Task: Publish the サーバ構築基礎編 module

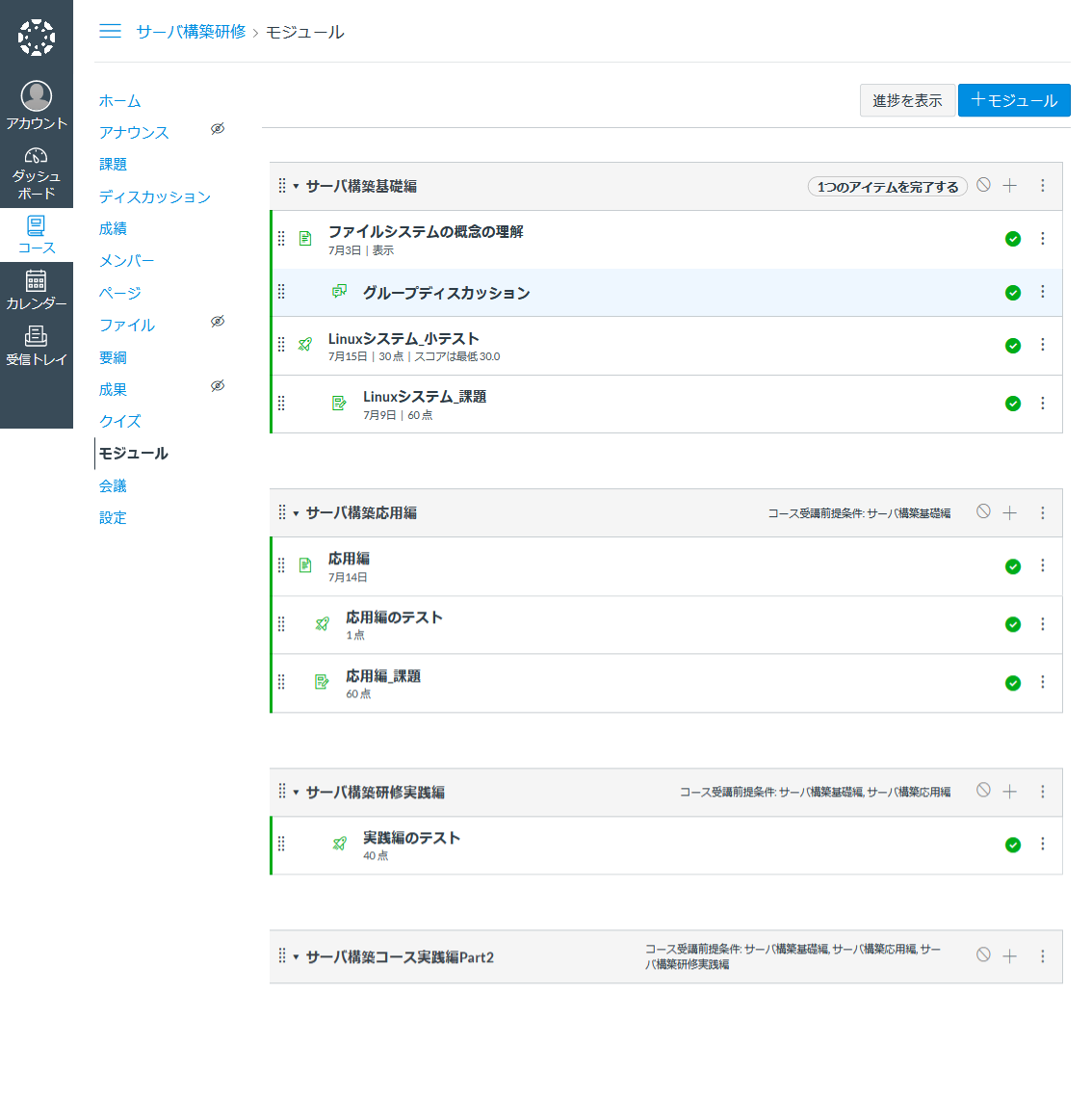Action: (983, 185)
